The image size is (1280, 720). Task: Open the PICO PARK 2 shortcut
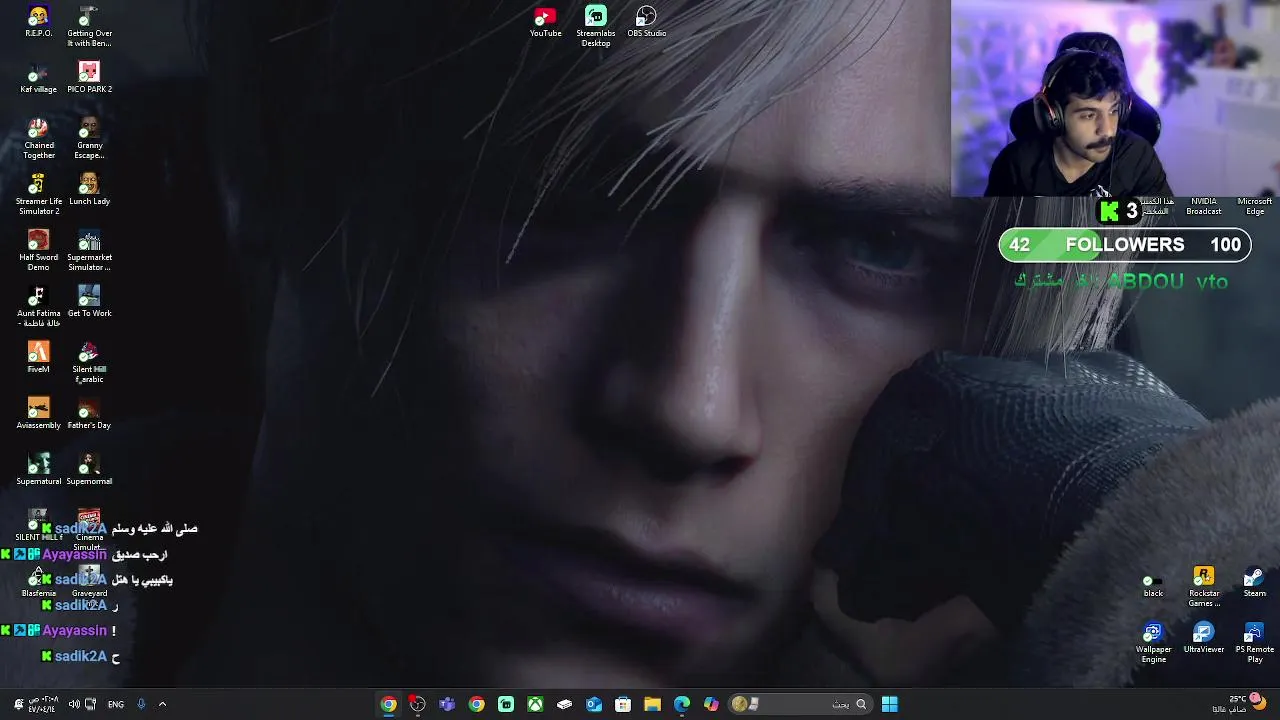pyautogui.click(x=89, y=78)
